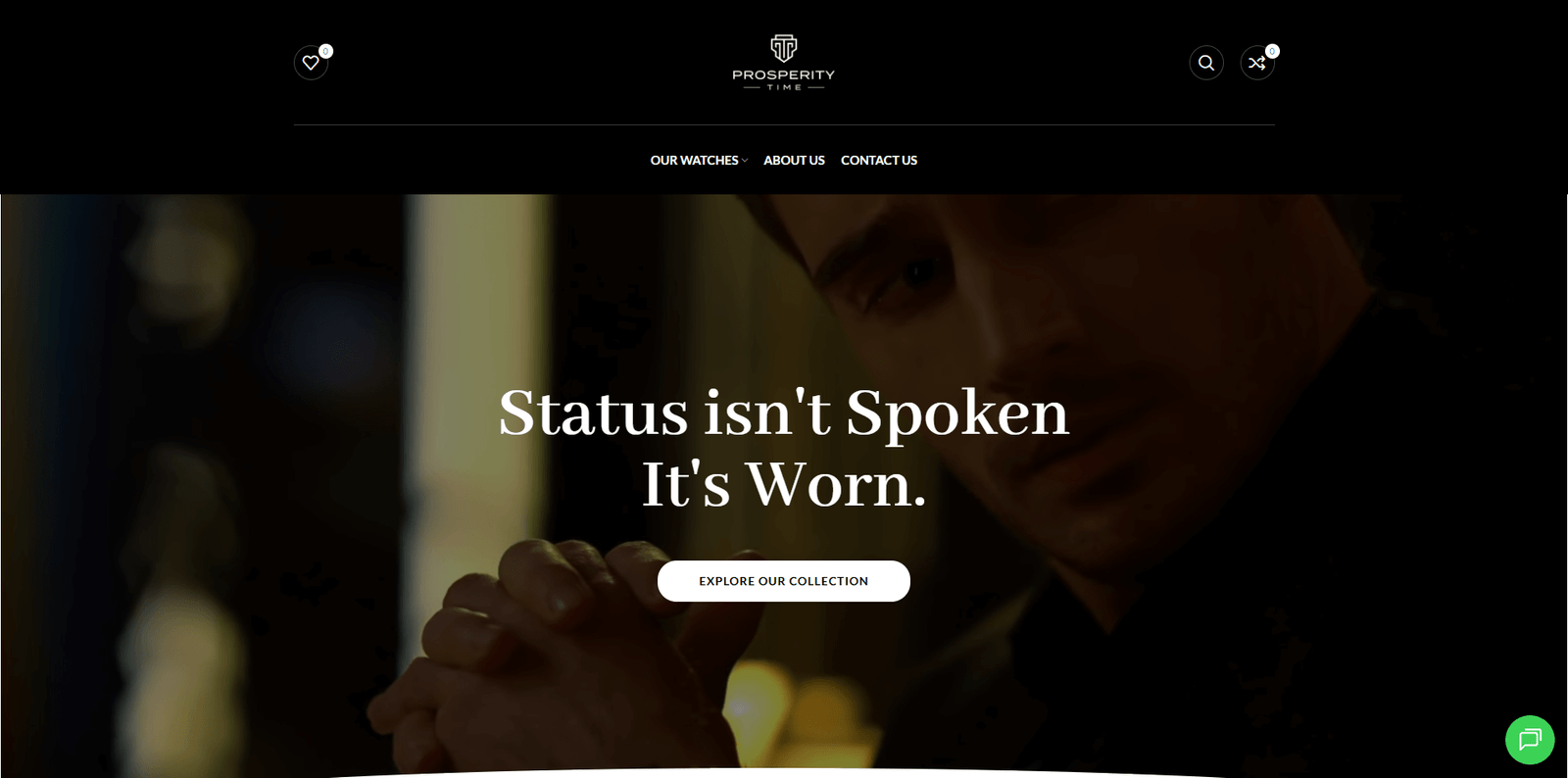Click the Prosperity Time shield emblem
Screen dimensions: 1568x778
pos(784,48)
